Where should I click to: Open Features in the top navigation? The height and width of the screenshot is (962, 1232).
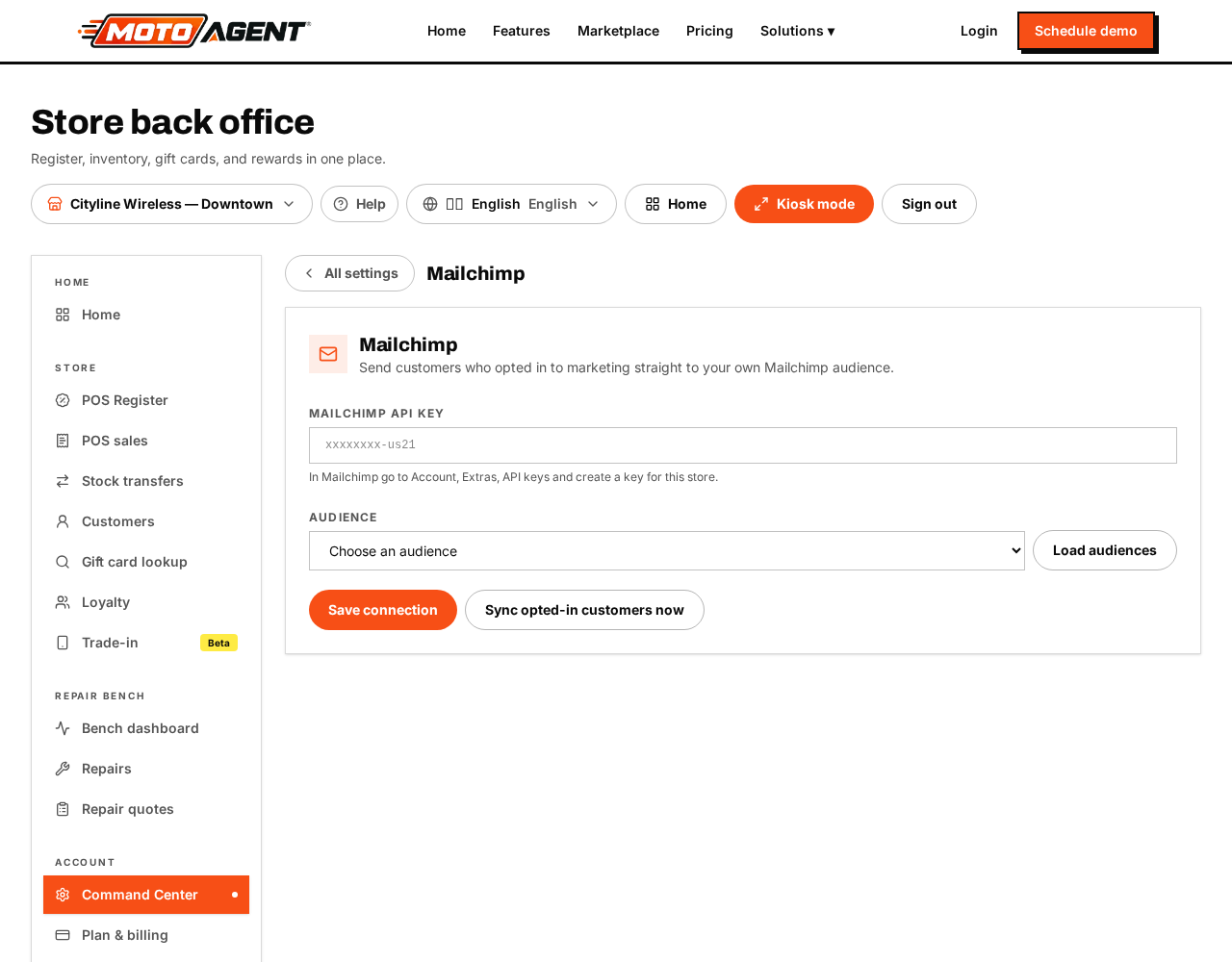click(x=522, y=31)
